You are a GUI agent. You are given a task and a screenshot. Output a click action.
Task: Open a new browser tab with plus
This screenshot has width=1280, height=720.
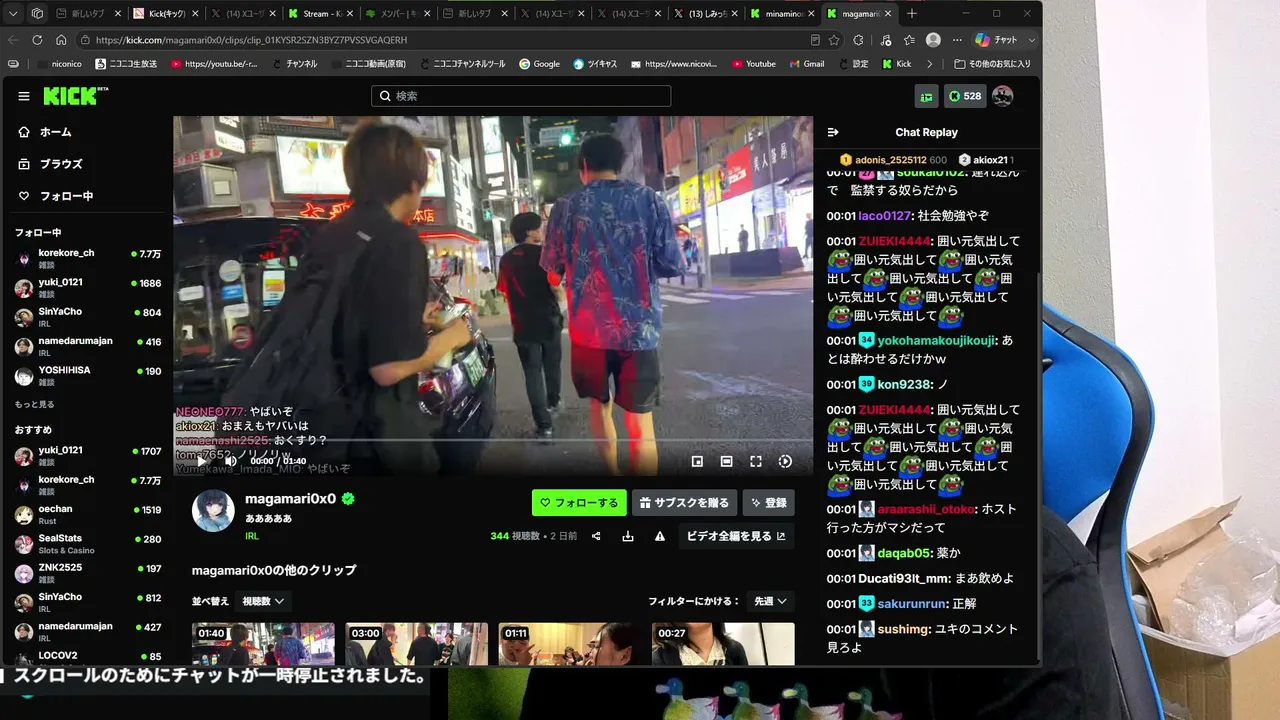[x=912, y=14]
